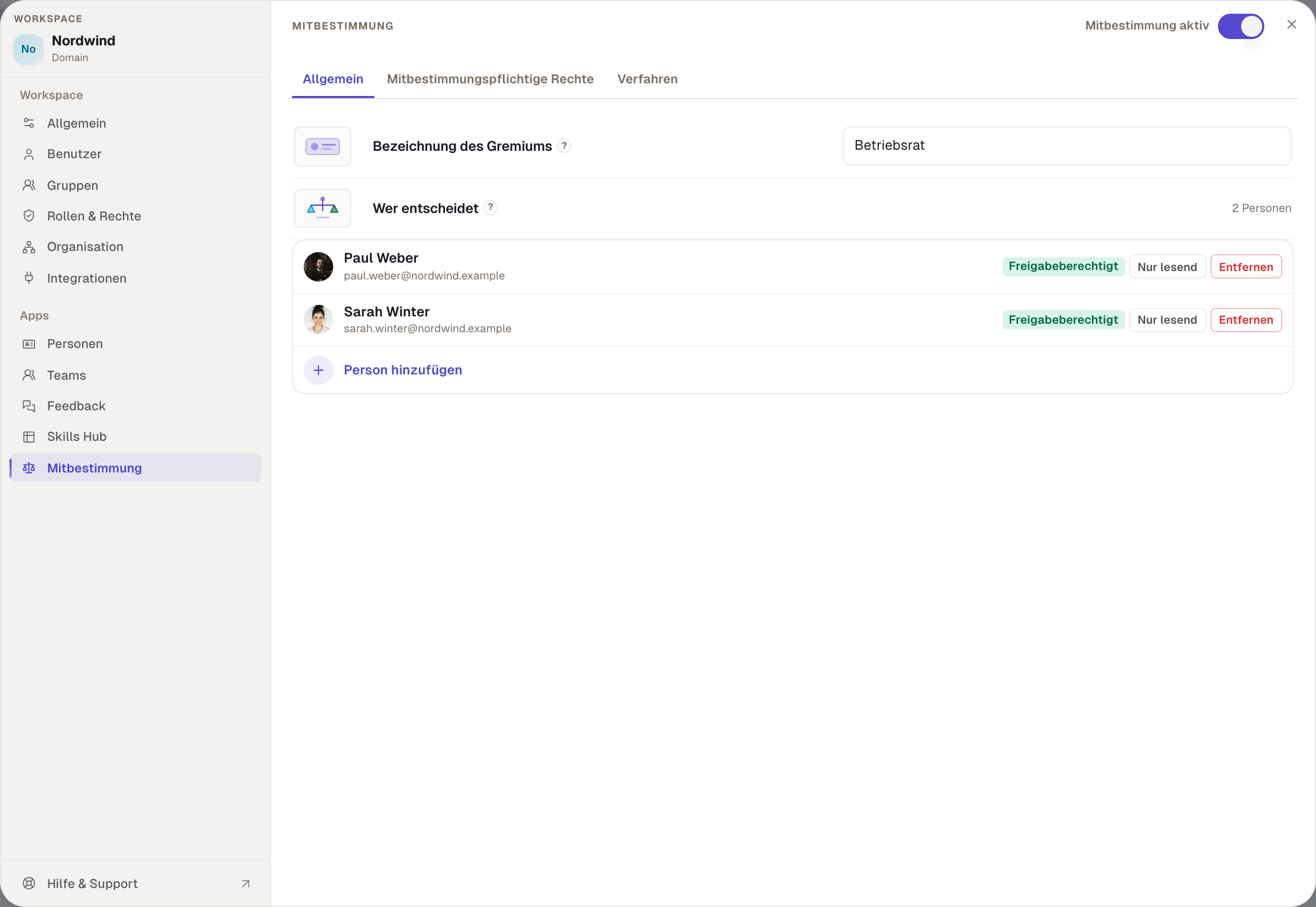This screenshot has height=907, width=1316.
Task: Set Paul Weber to Freigabeberechtigt
Action: point(1063,266)
